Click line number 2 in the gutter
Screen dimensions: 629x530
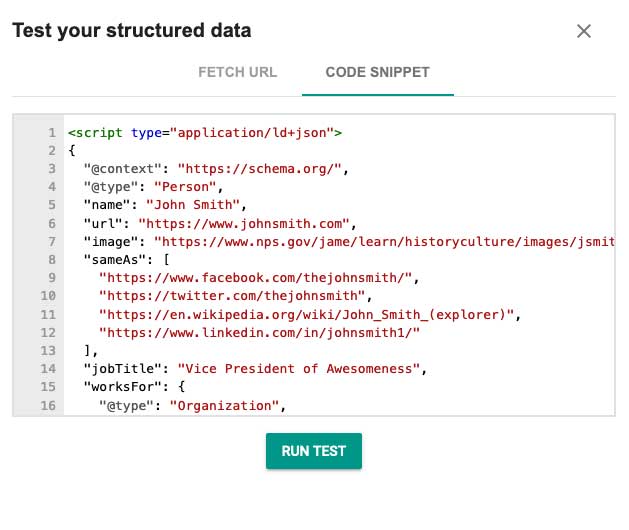[51, 150]
